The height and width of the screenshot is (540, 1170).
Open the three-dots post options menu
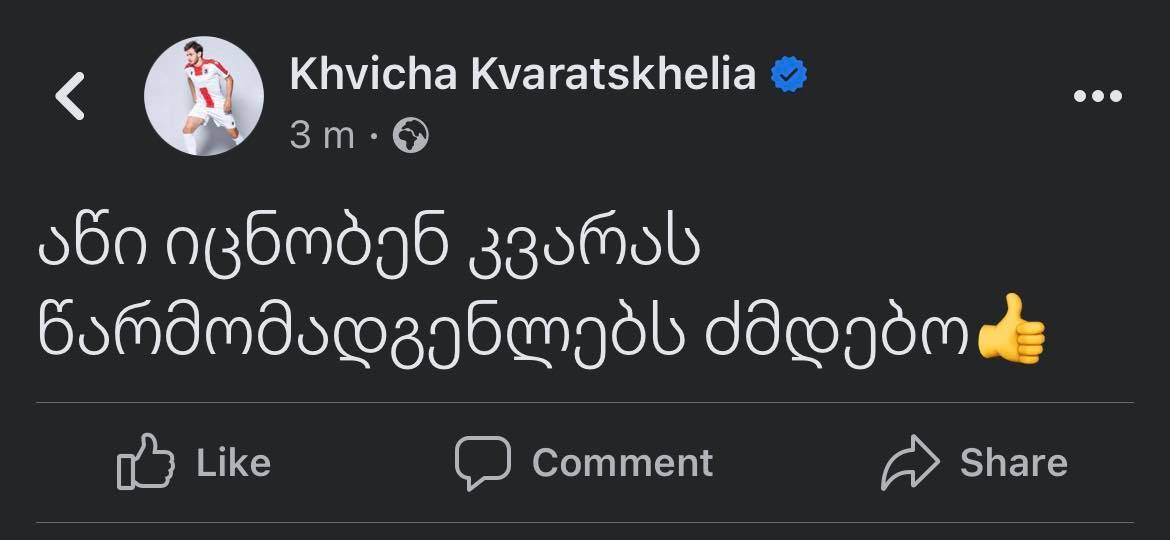click(x=1097, y=96)
